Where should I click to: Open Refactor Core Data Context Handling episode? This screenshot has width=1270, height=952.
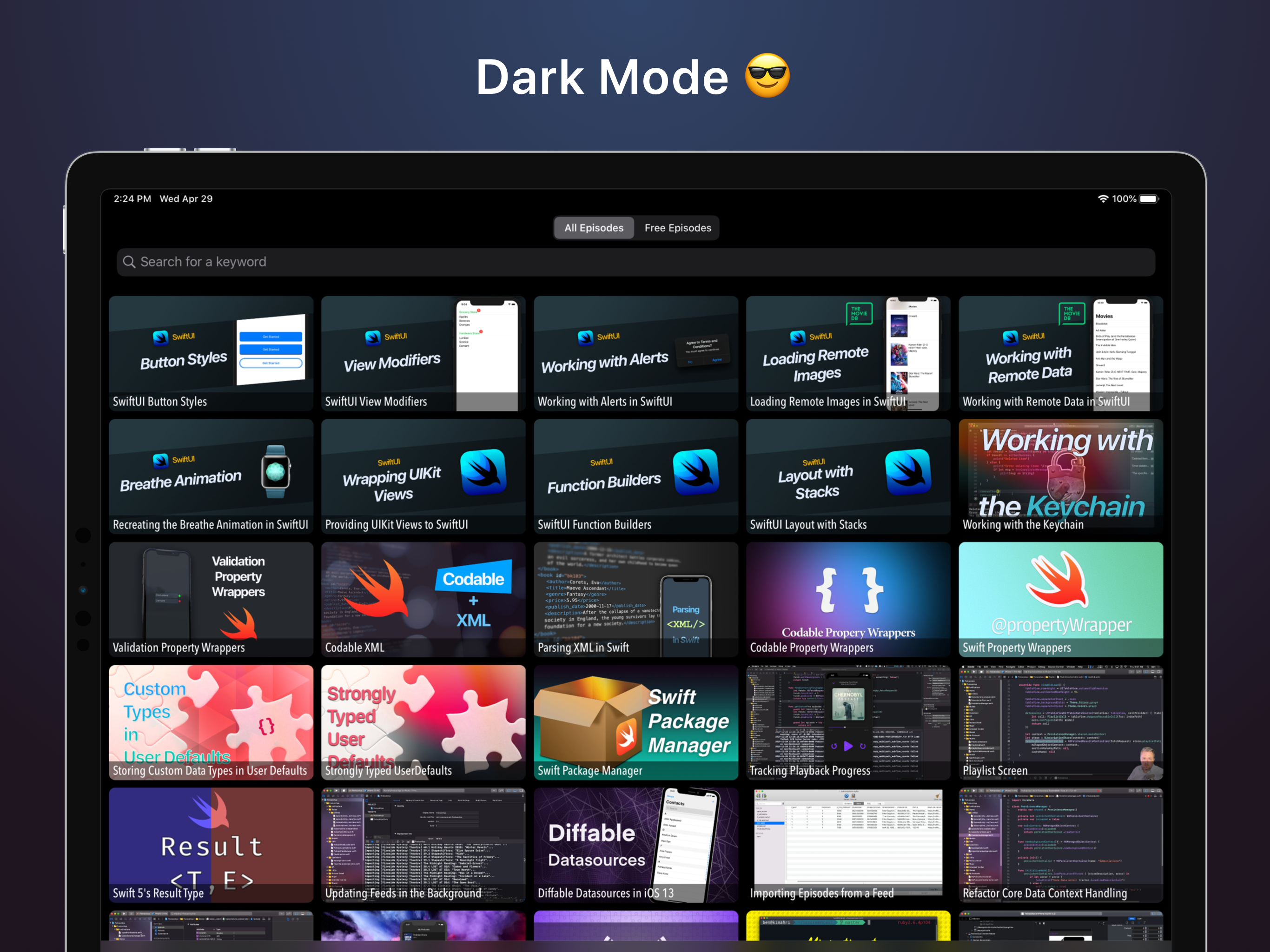tap(1061, 845)
